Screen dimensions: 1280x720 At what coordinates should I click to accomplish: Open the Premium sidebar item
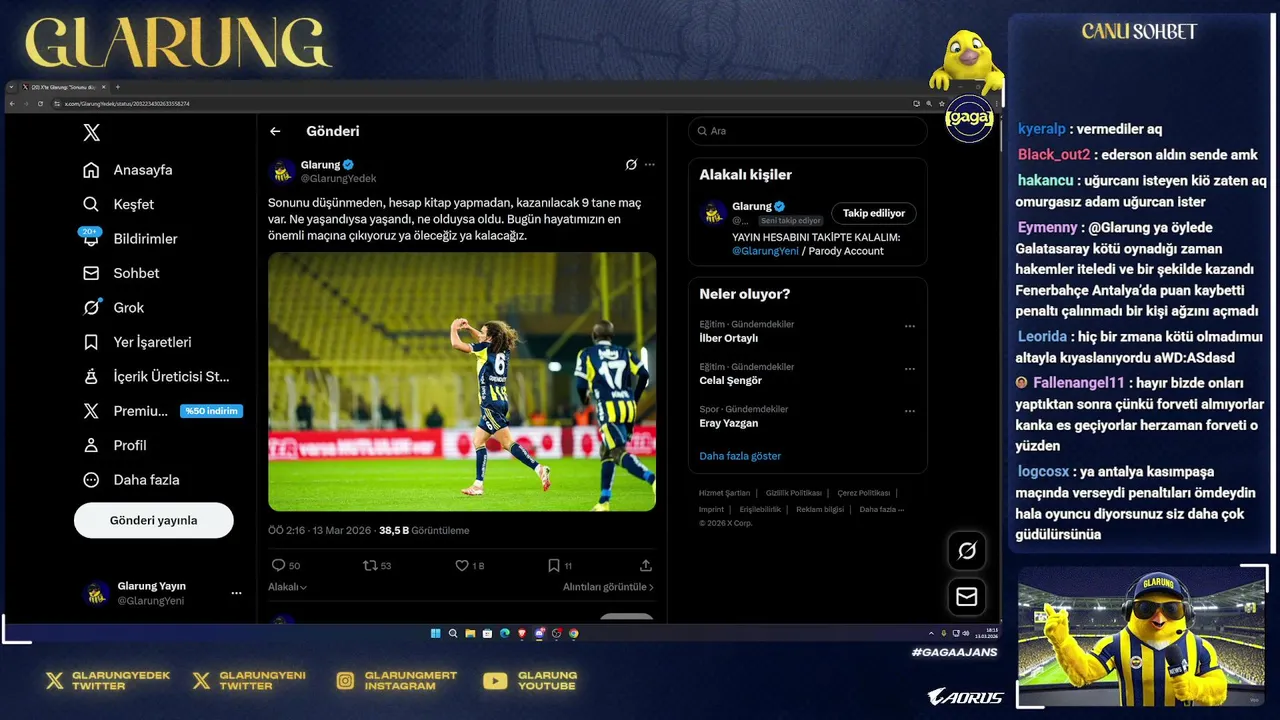(125, 411)
